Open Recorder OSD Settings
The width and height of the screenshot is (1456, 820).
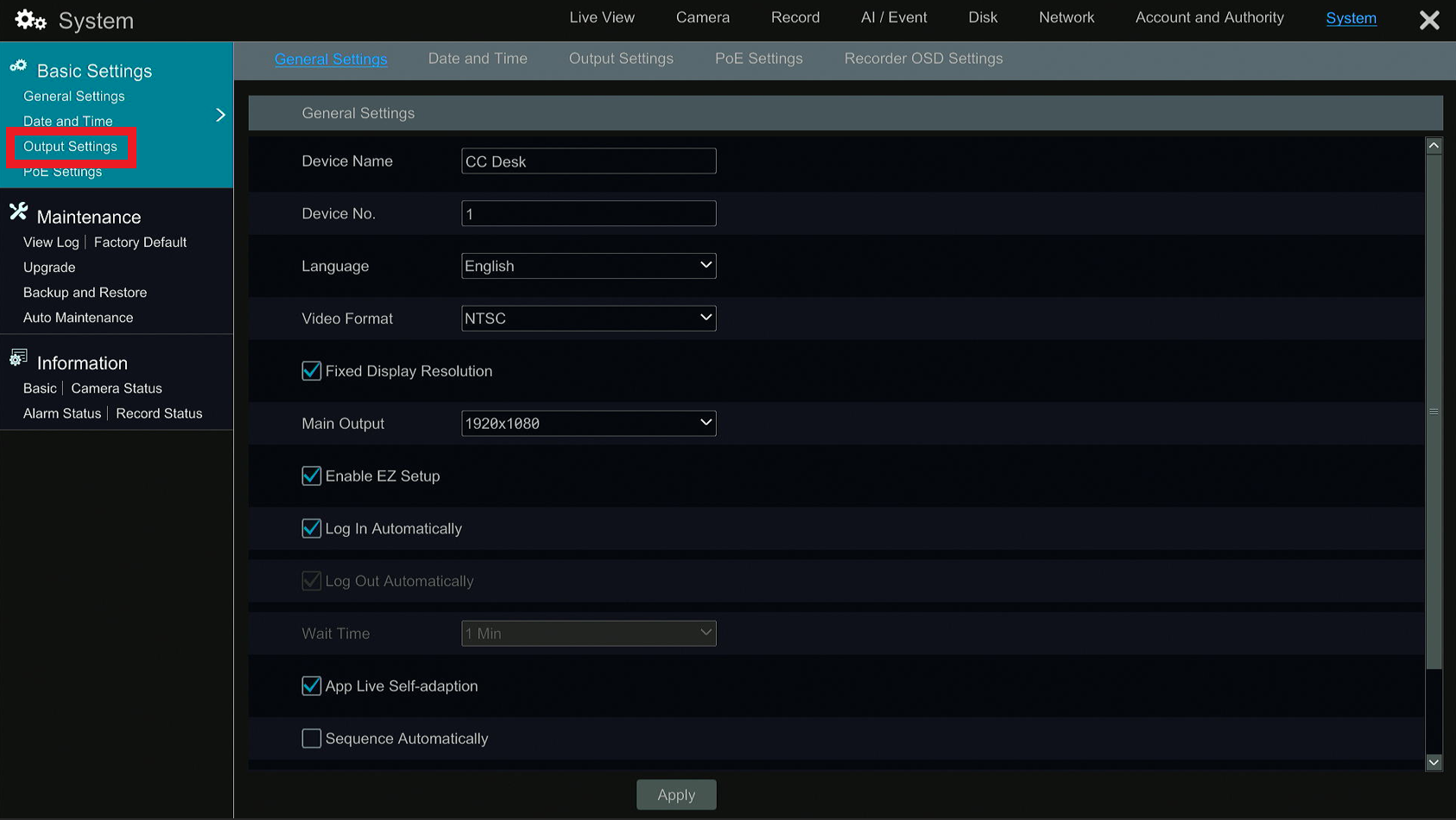click(x=923, y=59)
